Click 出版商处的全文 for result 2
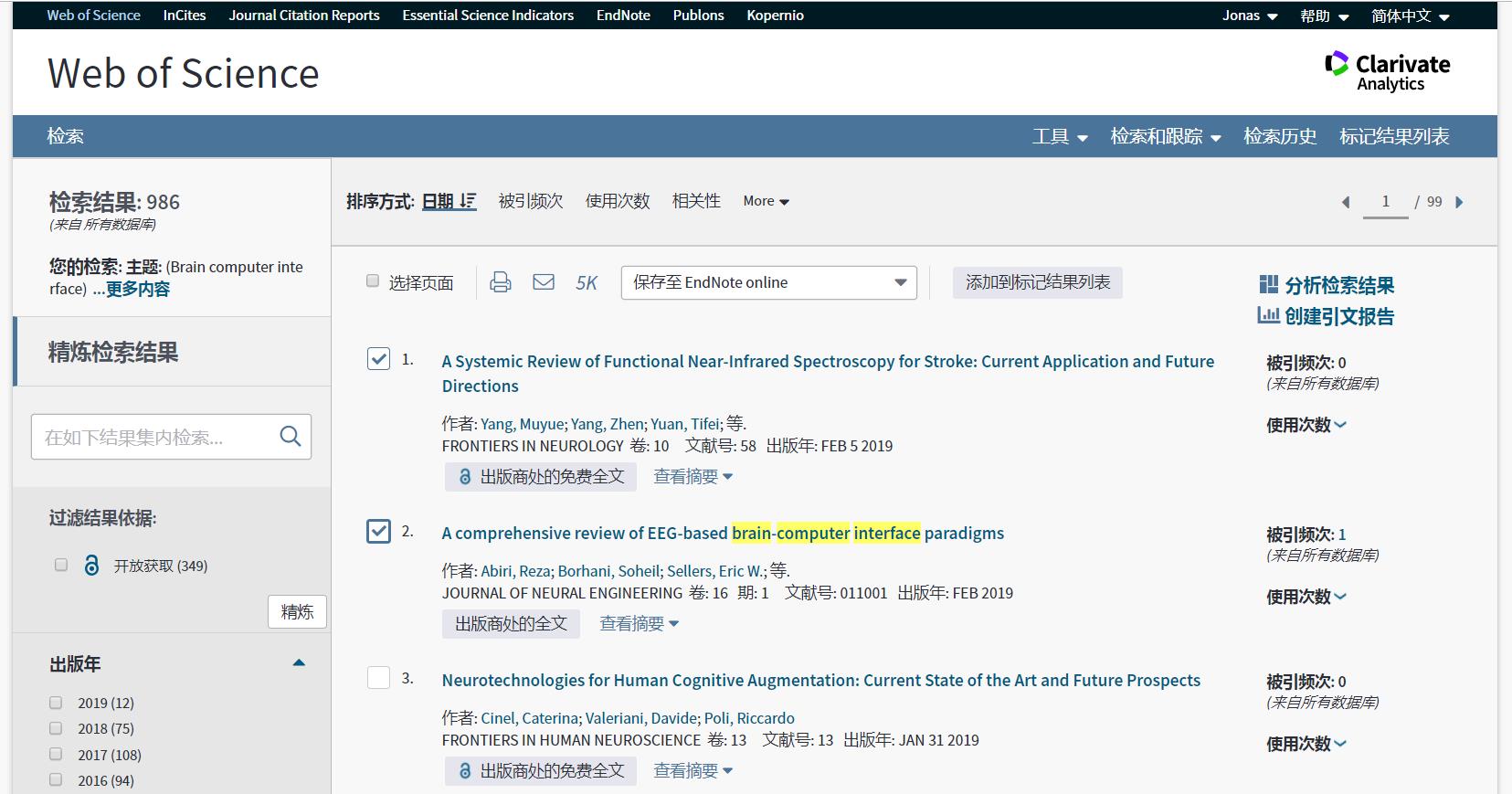This screenshot has width=1512, height=794. pyautogui.click(x=512, y=623)
